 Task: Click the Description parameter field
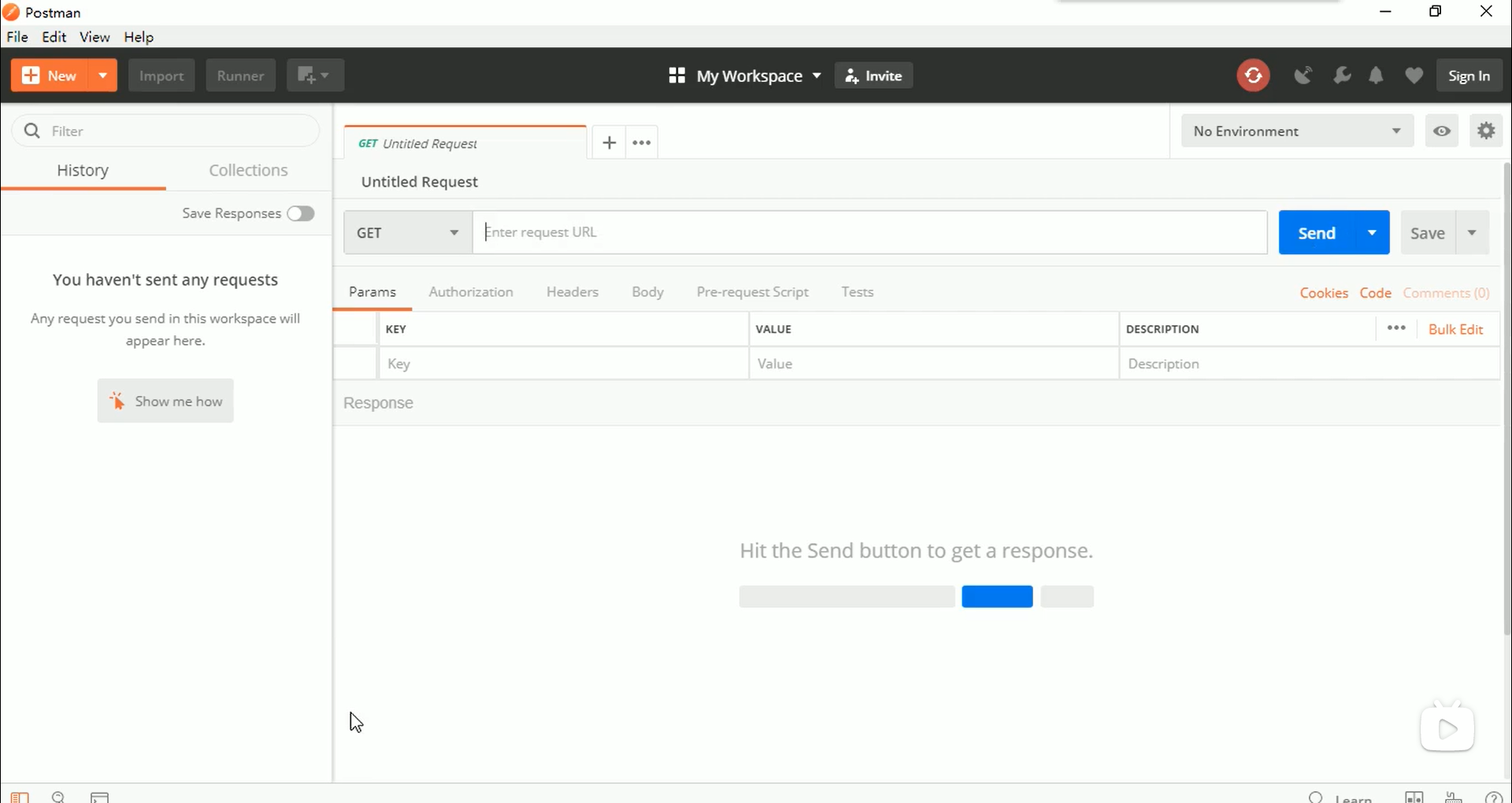1310,364
